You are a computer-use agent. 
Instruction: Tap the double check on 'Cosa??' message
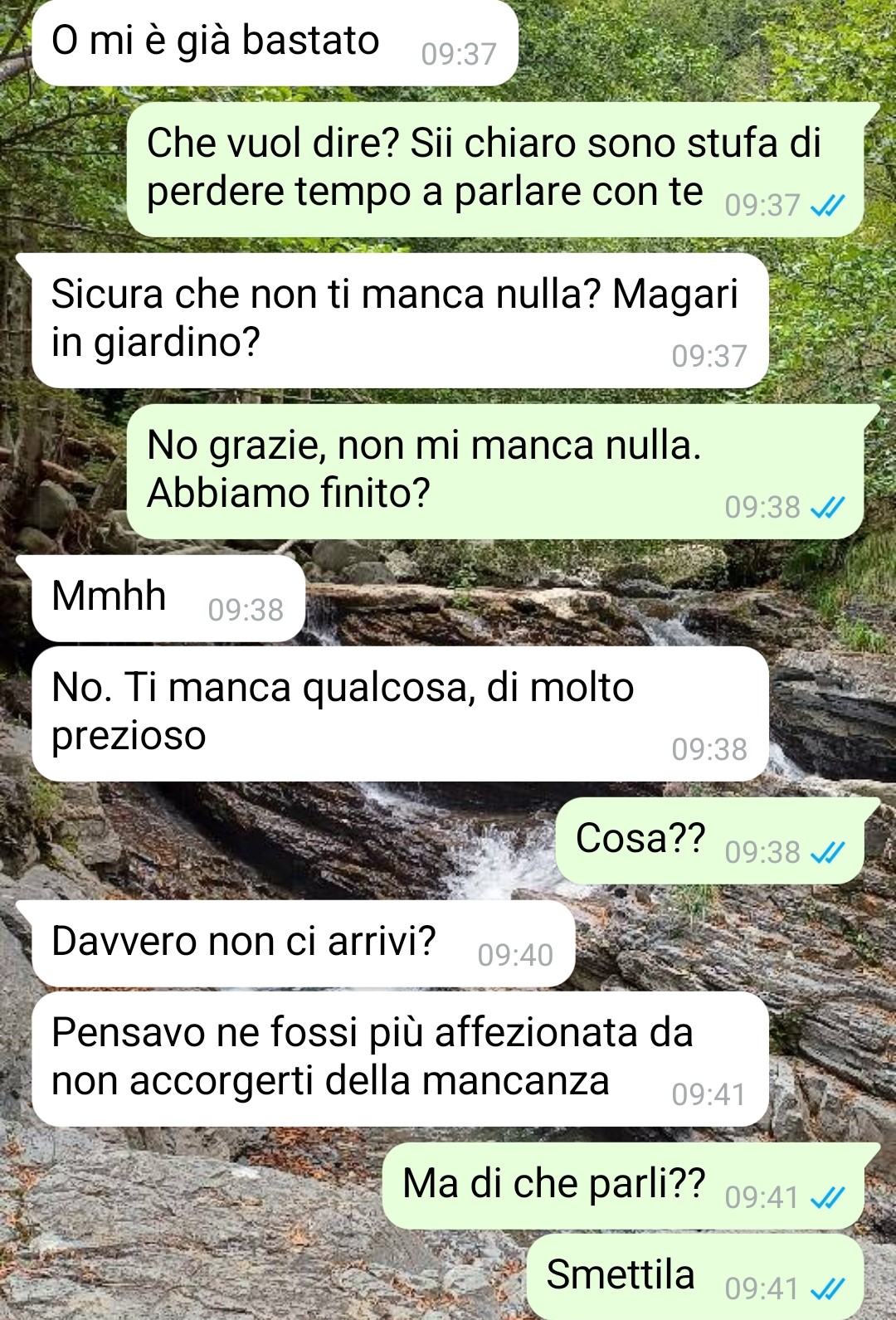(827, 852)
